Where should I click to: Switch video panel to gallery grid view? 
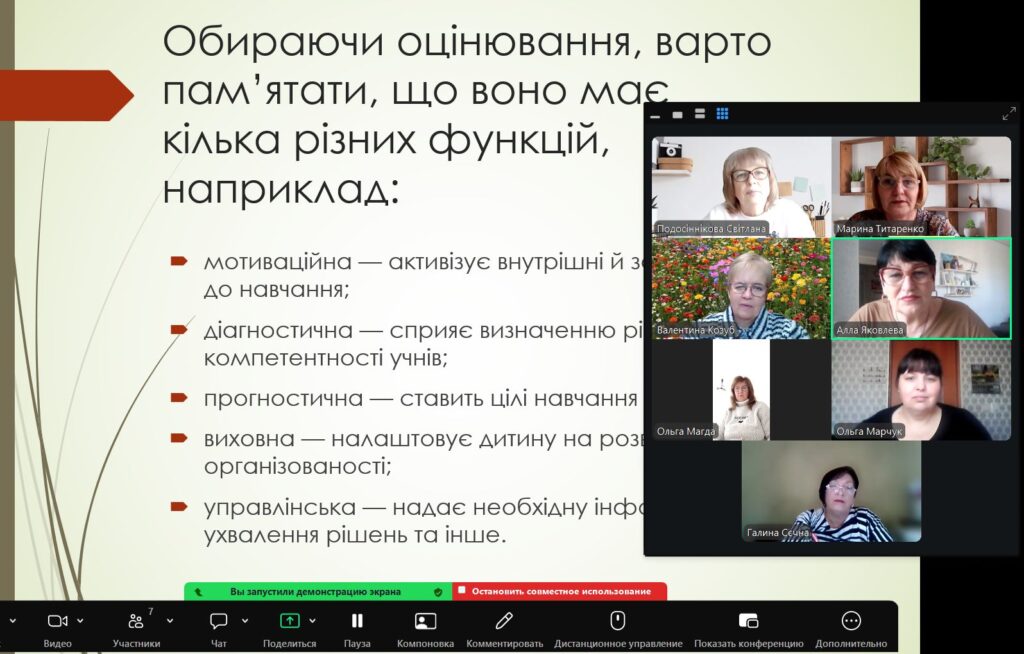coord(722,114)
